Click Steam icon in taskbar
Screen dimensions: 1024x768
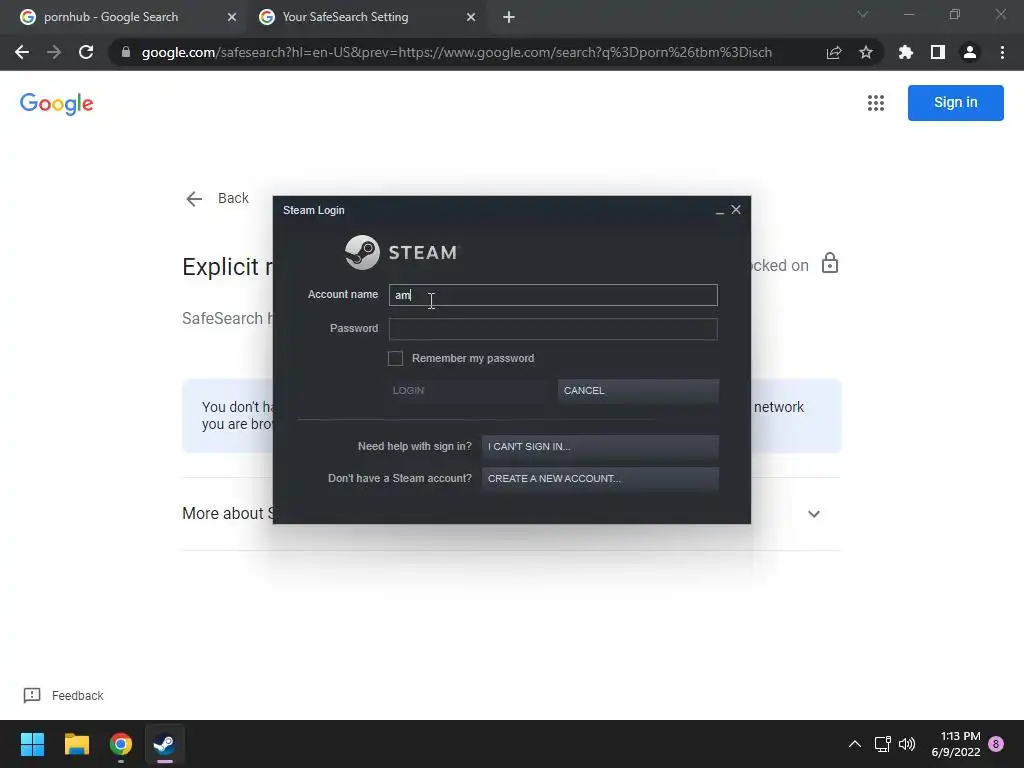tap(165, 744)
